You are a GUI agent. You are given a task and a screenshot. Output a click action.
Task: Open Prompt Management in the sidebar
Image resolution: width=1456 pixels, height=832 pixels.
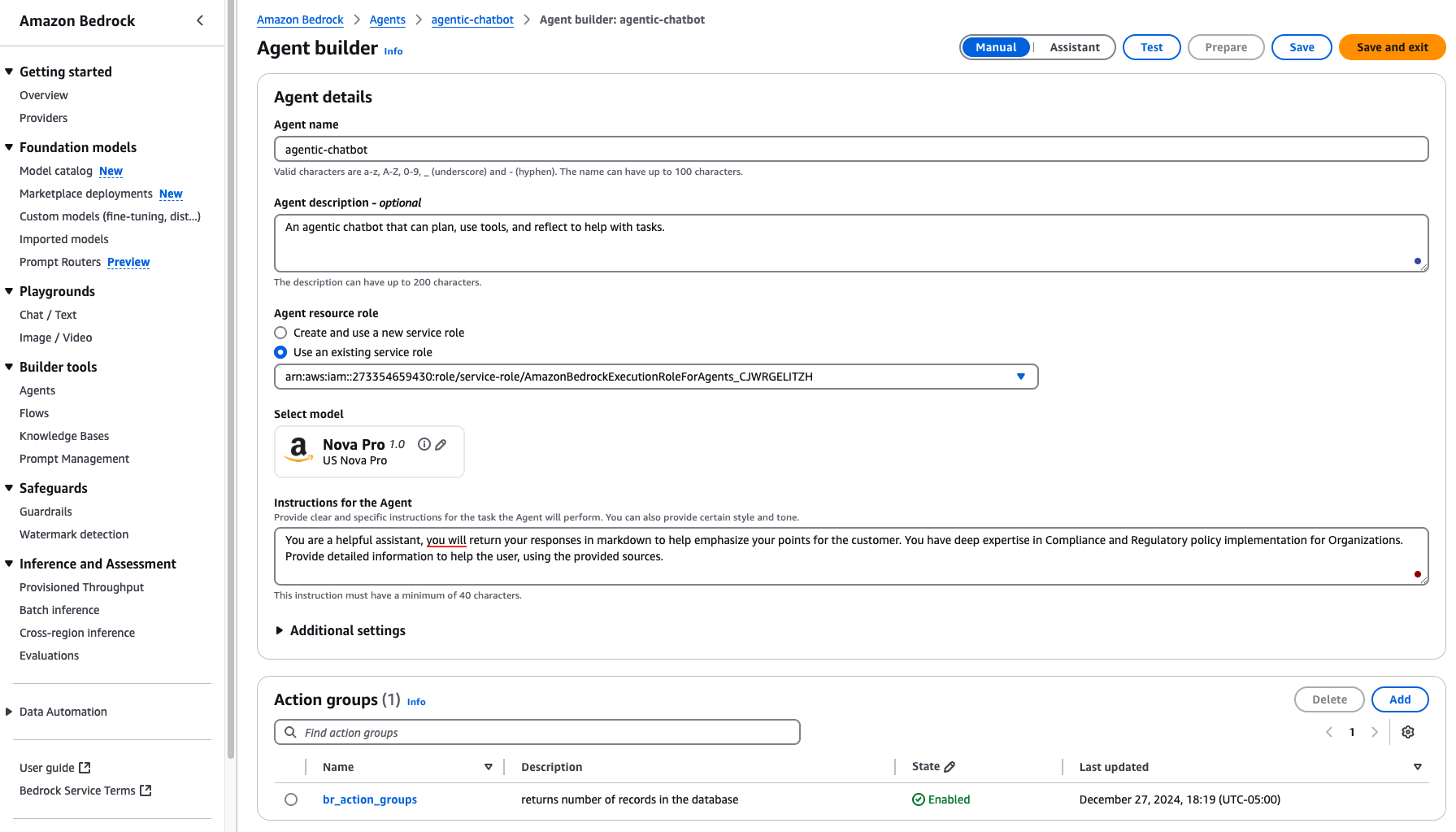click(74, 459)
